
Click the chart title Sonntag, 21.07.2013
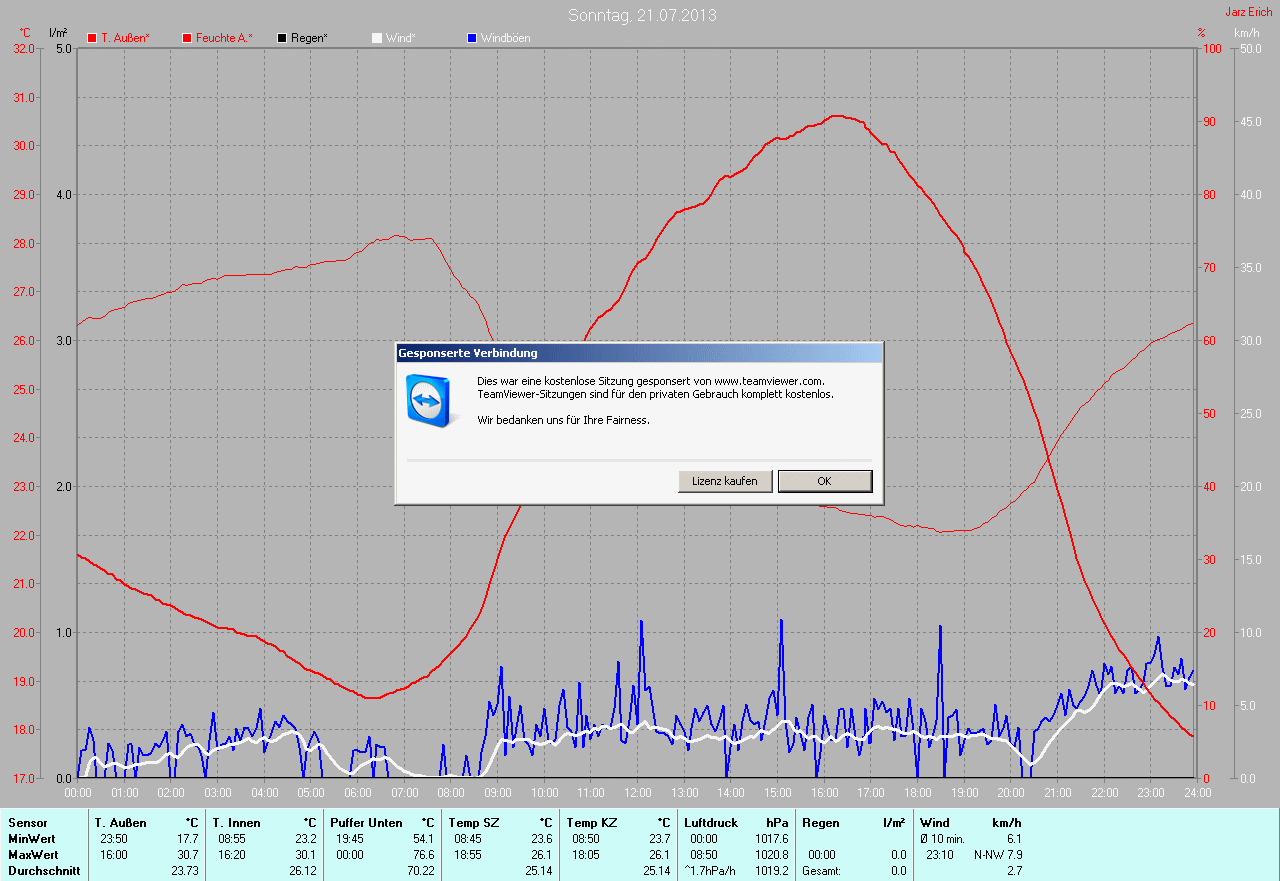click(642, 15)
